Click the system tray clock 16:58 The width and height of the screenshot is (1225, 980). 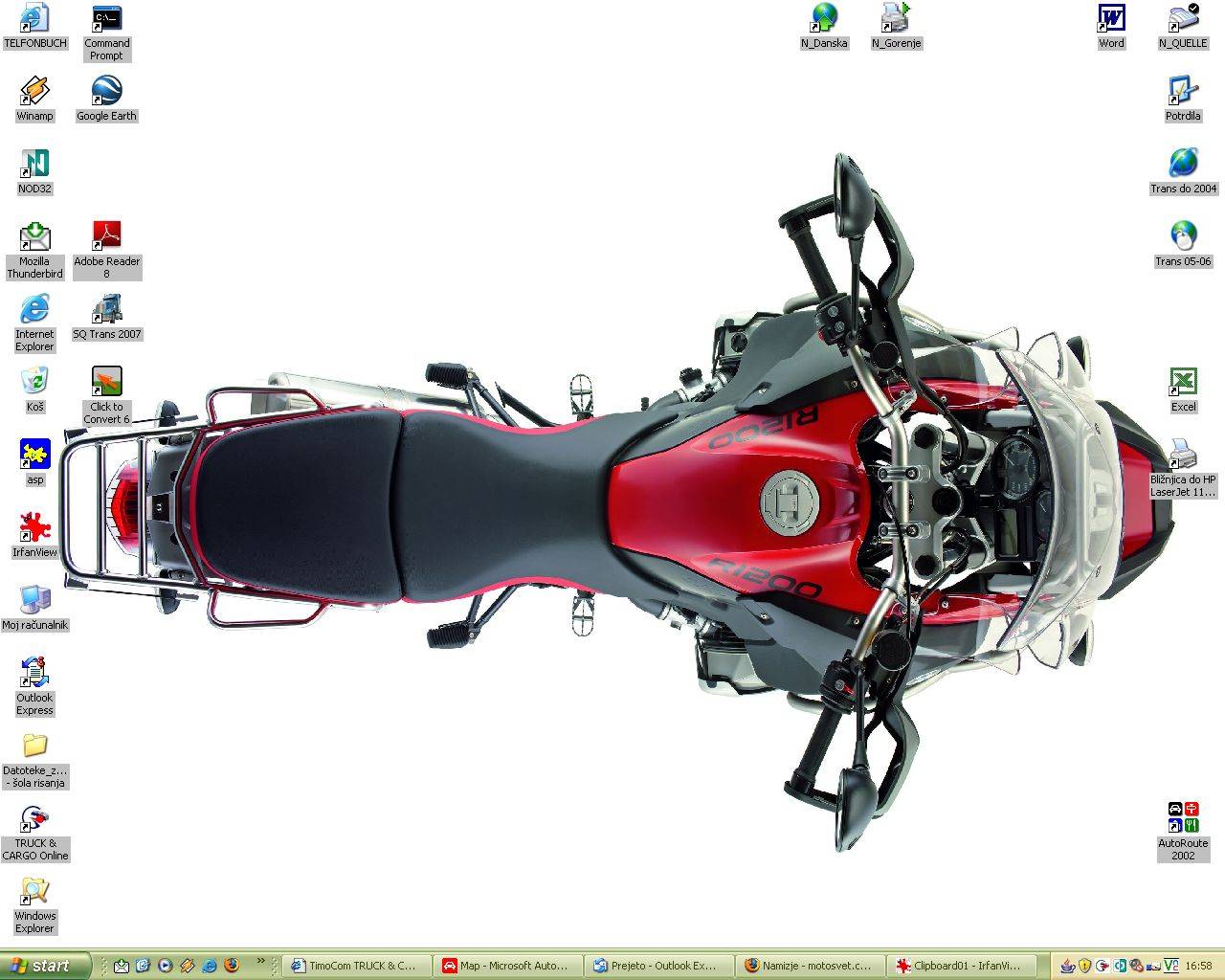[1198, 966]
